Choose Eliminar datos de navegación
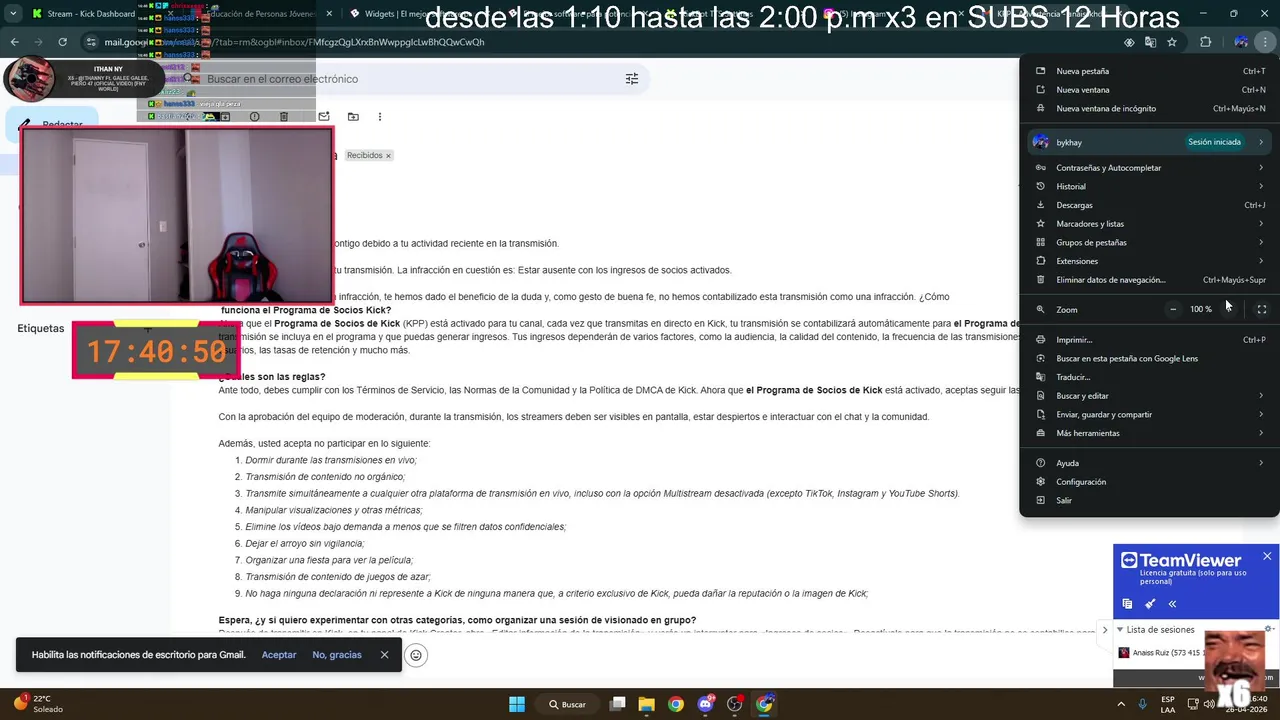1280x720 pixels. (1150, 280)
